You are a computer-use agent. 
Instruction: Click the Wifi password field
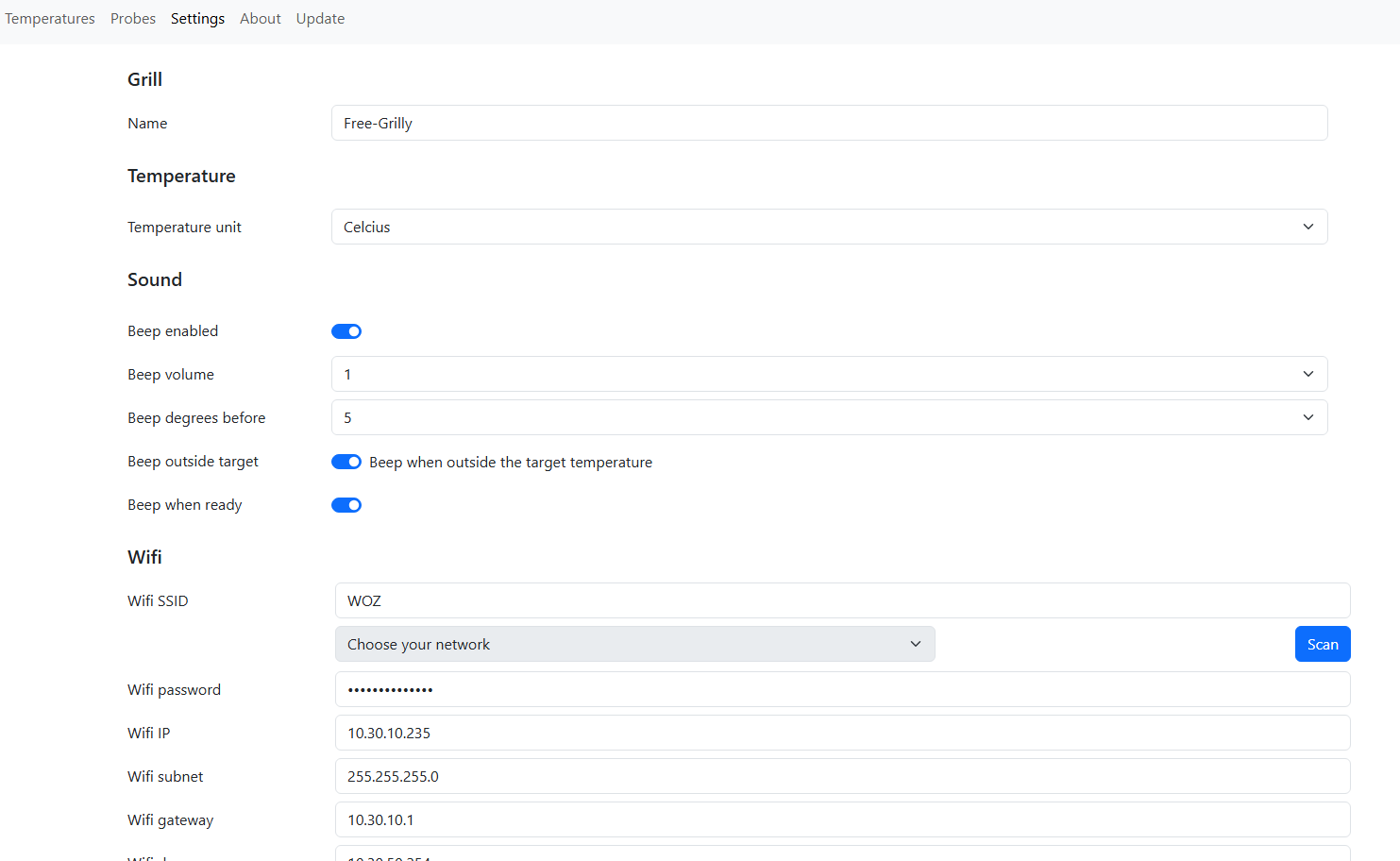click(842, 689)
